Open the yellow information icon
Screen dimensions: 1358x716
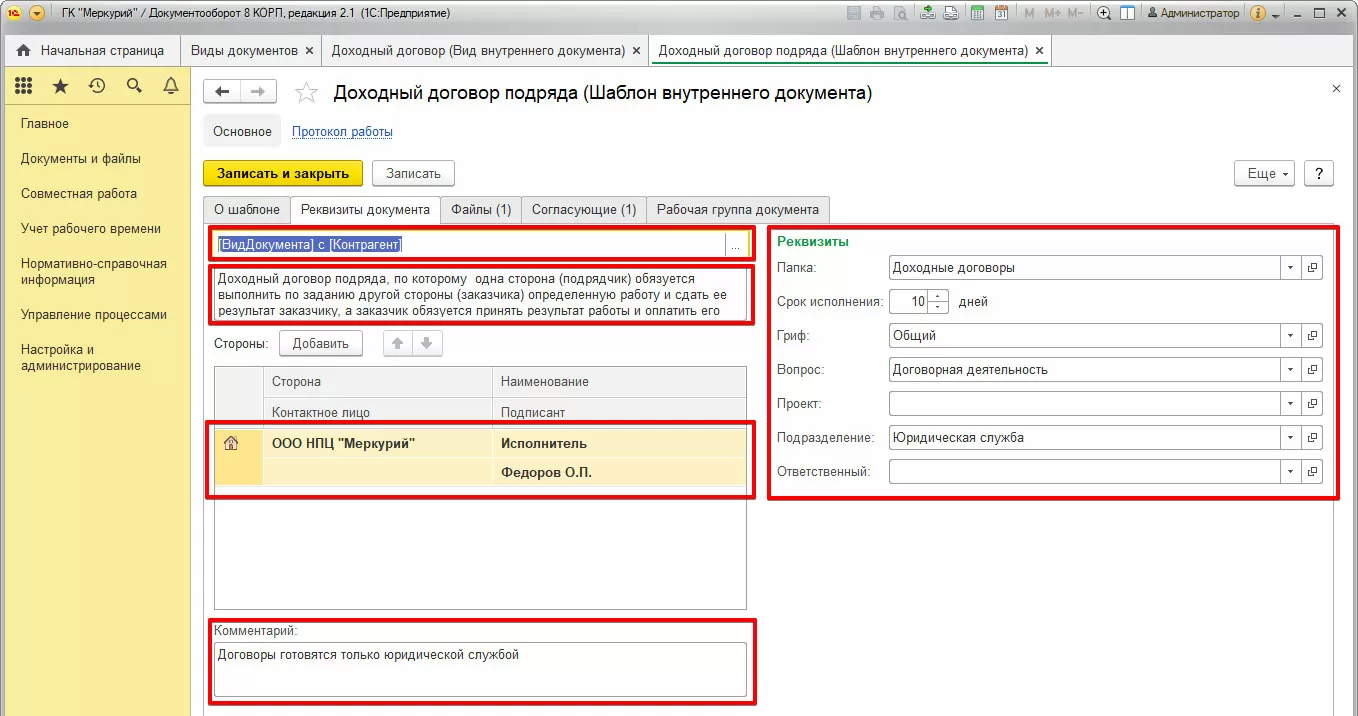[x=1258, y=13]
